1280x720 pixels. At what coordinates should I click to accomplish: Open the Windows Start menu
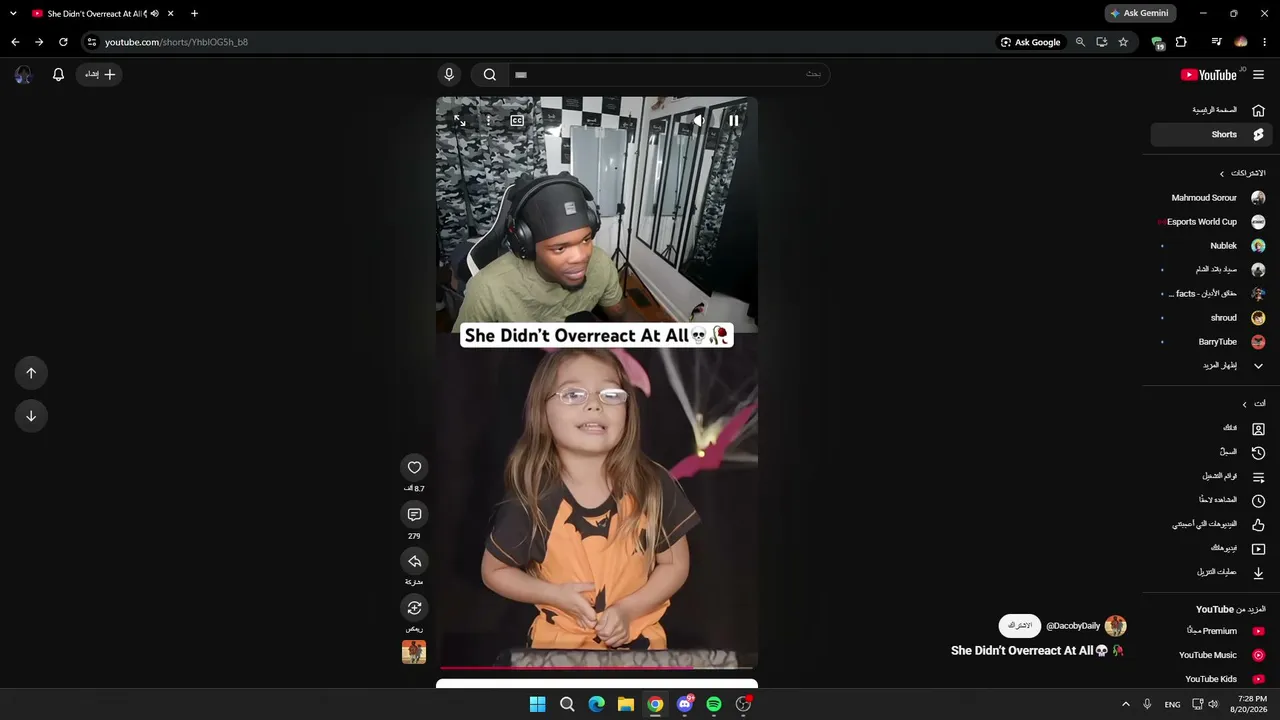pyautogui.click(x=537, y=704)
